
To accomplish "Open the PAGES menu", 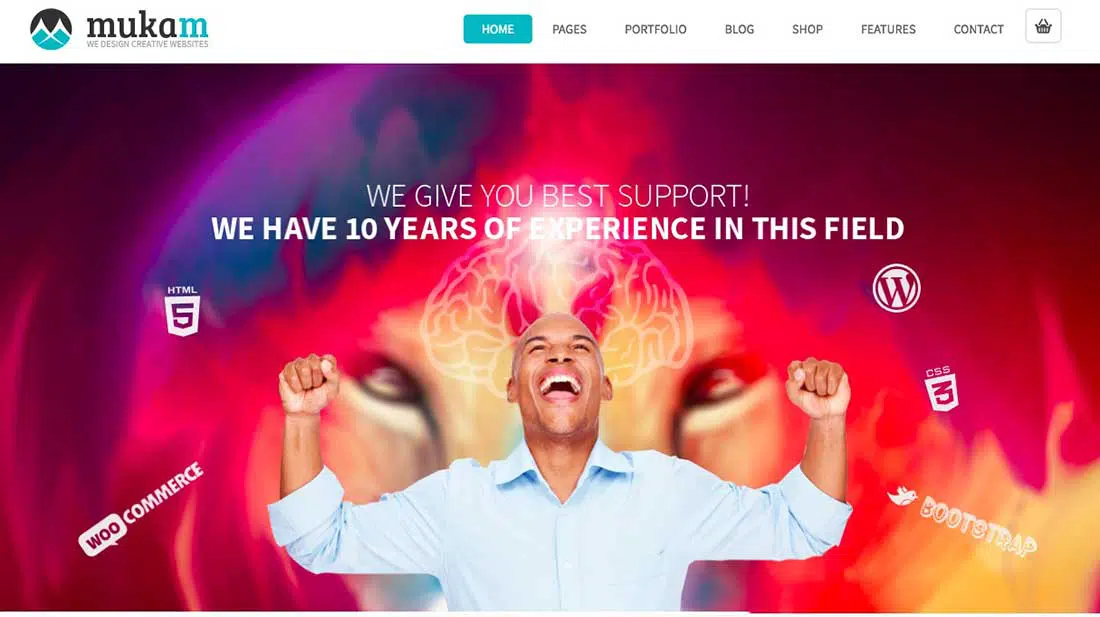I will click(569, 29).
